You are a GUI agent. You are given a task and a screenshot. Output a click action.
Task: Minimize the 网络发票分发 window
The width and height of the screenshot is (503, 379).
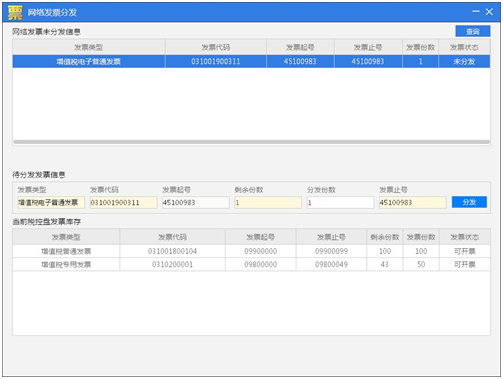(x=476, y=12)
